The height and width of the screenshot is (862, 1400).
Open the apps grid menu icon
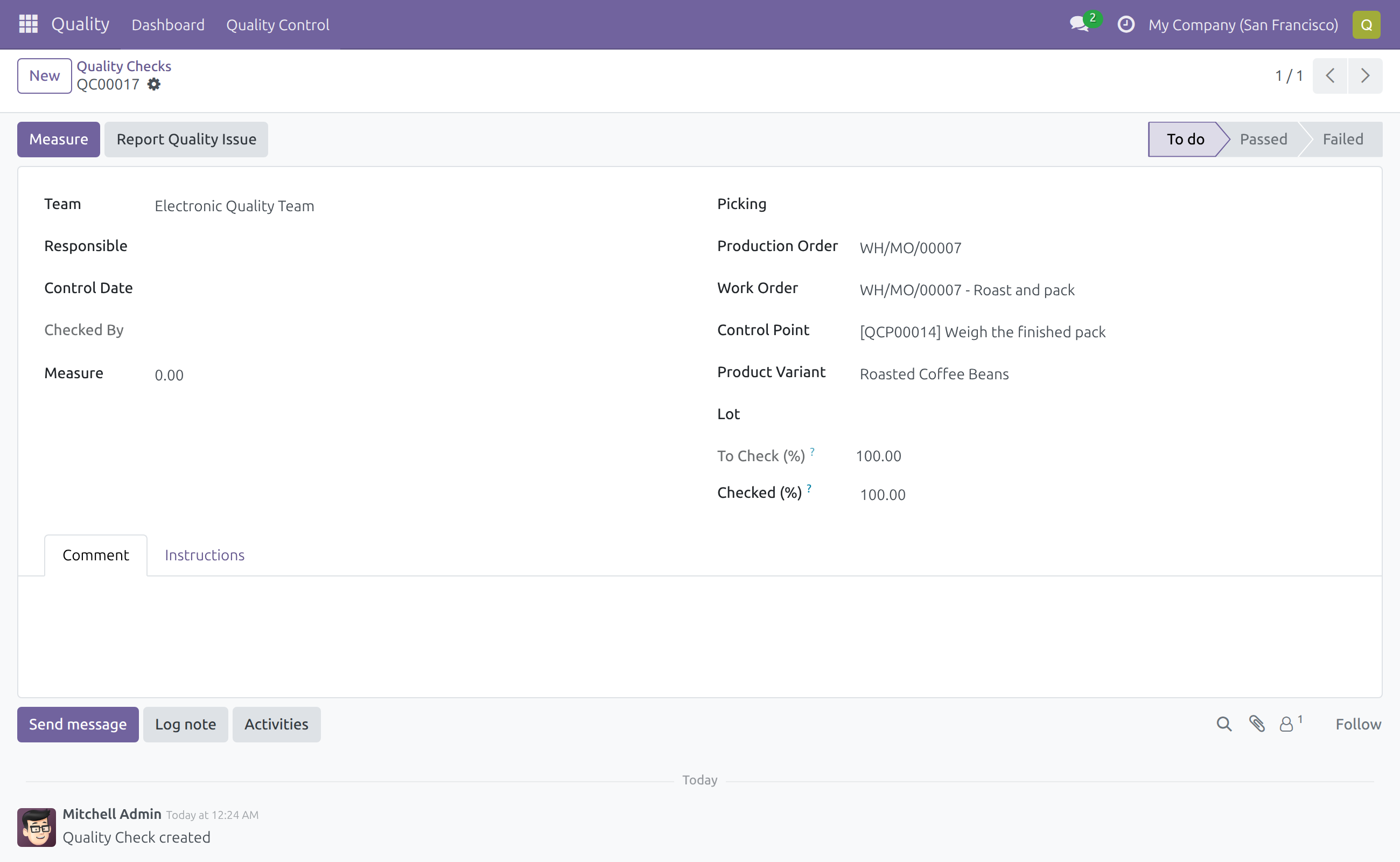[x=28, y=24]
